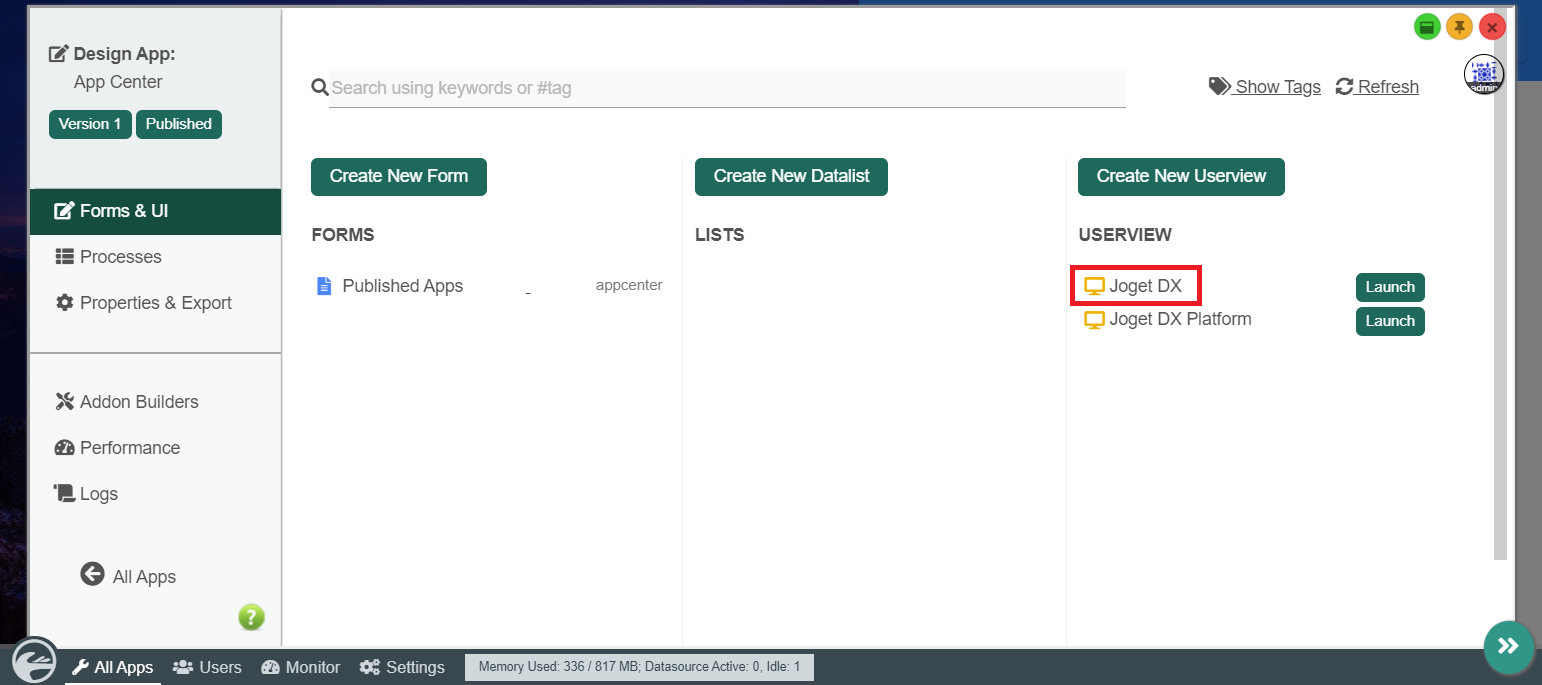The height and width of the screenshot is (685, 1542).
Task: Refresh the app design list
Action: point(1377,87)
